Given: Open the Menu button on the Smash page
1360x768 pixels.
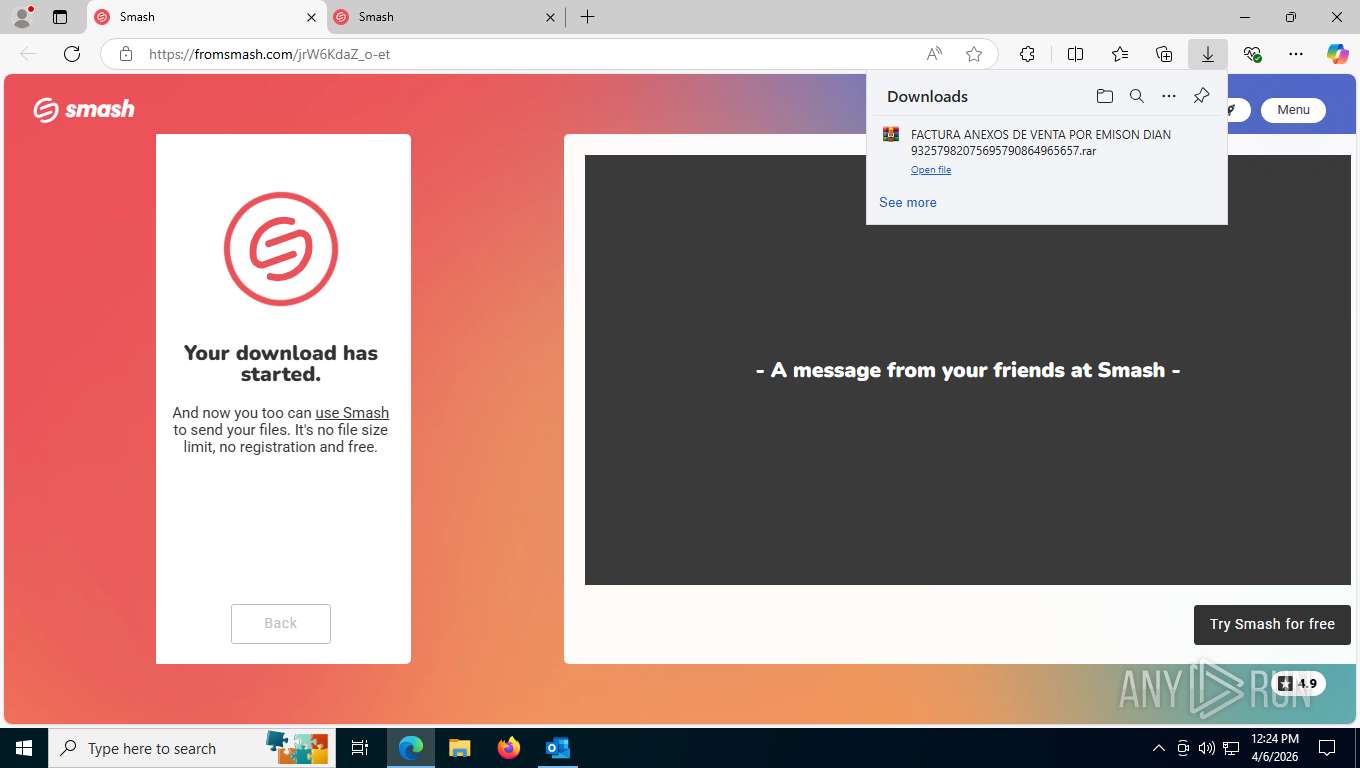Looking at the screenshot, I should [1293, 110].
